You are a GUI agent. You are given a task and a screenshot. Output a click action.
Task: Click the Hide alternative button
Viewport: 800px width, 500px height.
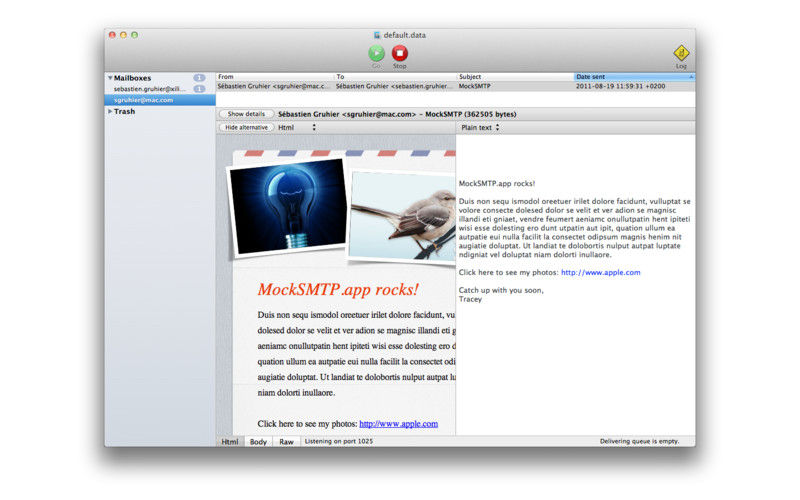[246, 128]
